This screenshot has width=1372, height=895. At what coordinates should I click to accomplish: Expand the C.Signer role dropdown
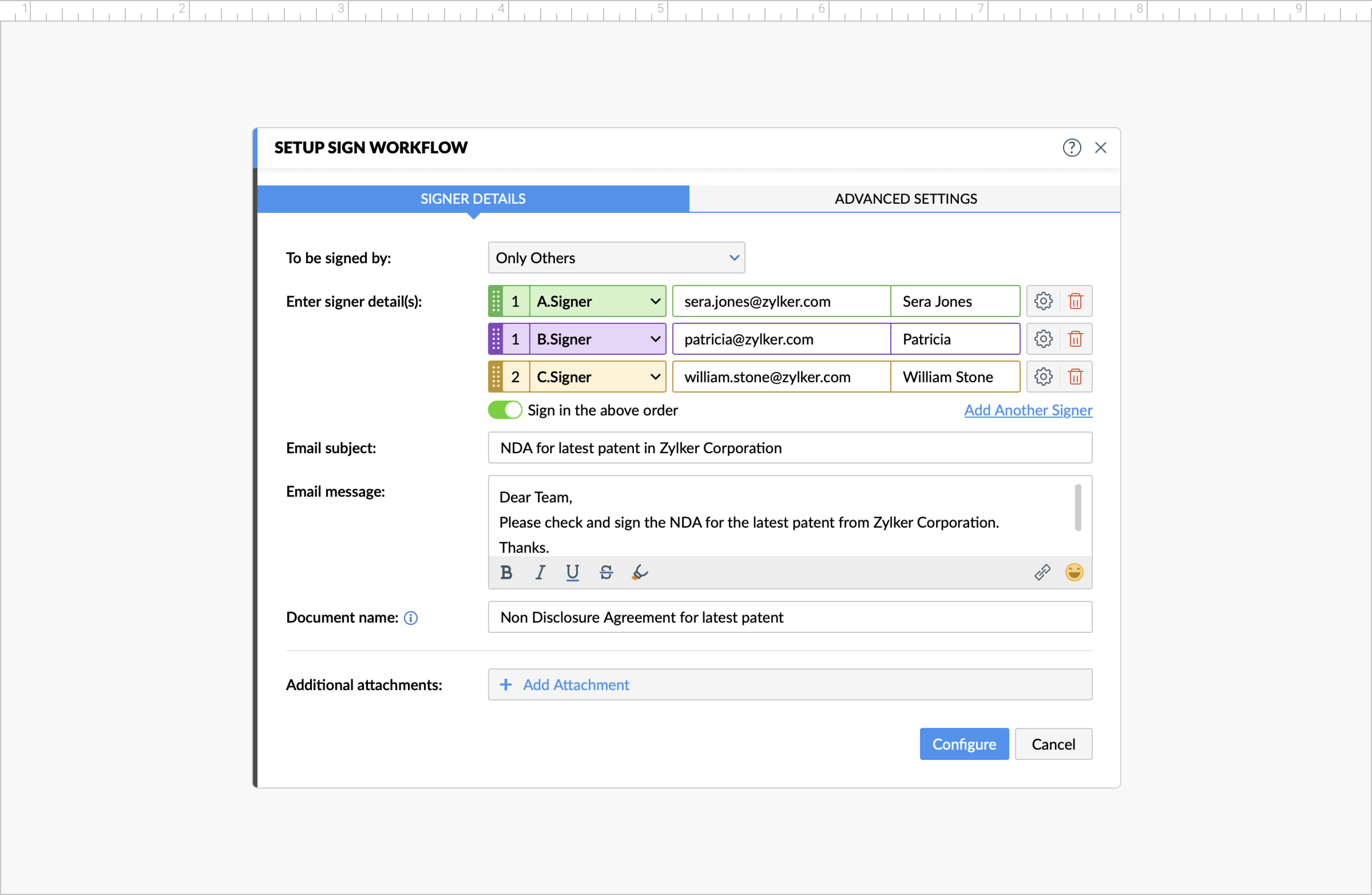coord(655,377)
